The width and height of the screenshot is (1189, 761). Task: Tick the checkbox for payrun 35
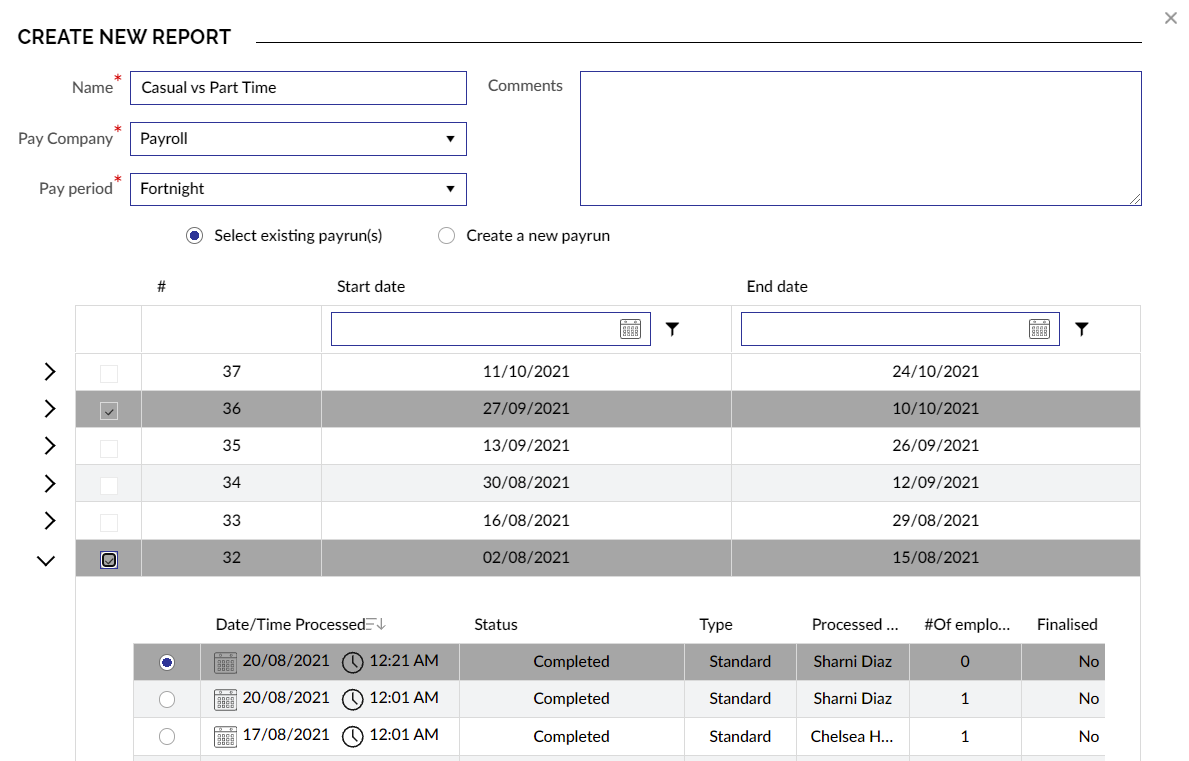click(109, 447)
